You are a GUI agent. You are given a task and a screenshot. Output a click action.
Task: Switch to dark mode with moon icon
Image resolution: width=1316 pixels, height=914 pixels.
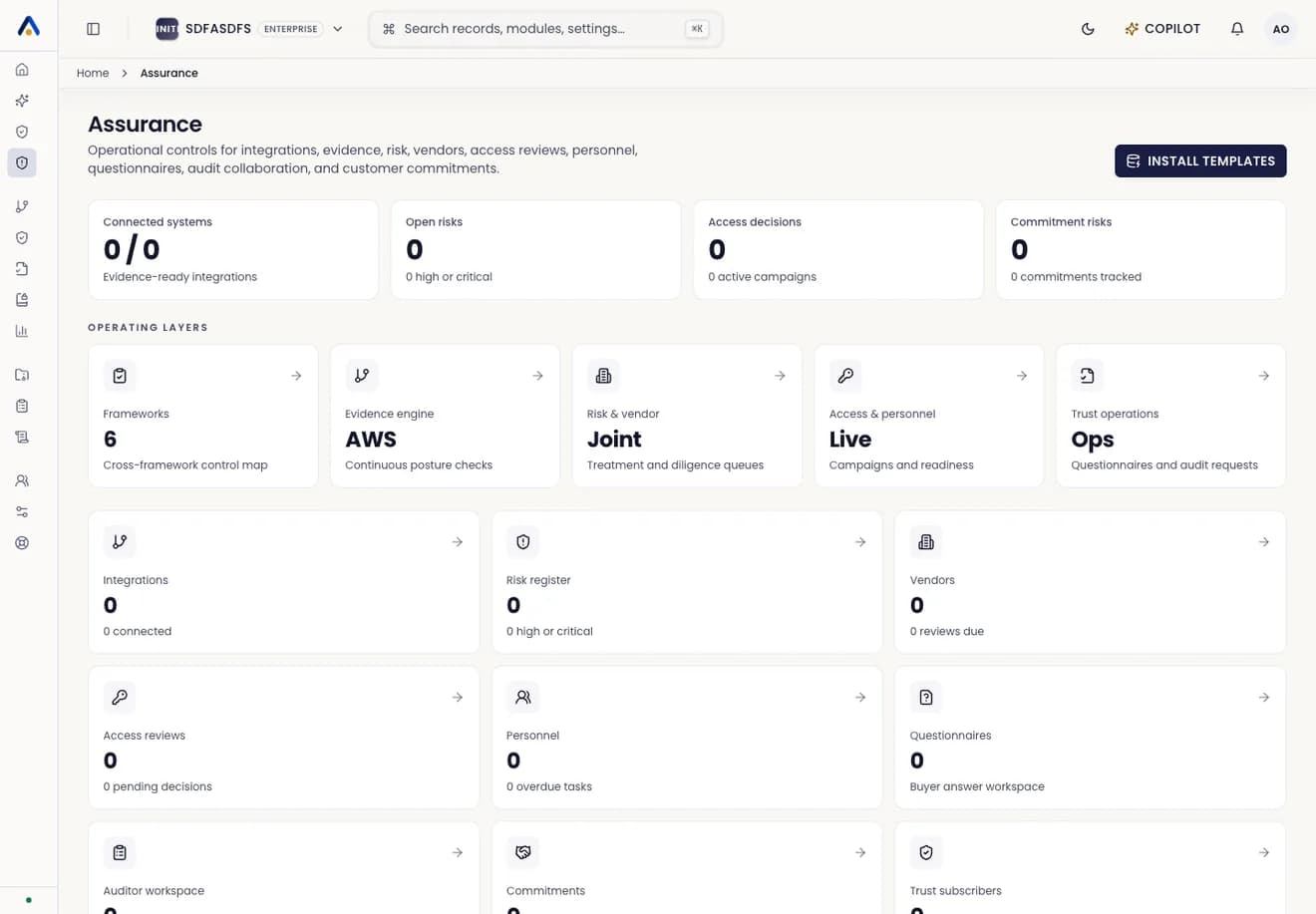pos(1088,29)
